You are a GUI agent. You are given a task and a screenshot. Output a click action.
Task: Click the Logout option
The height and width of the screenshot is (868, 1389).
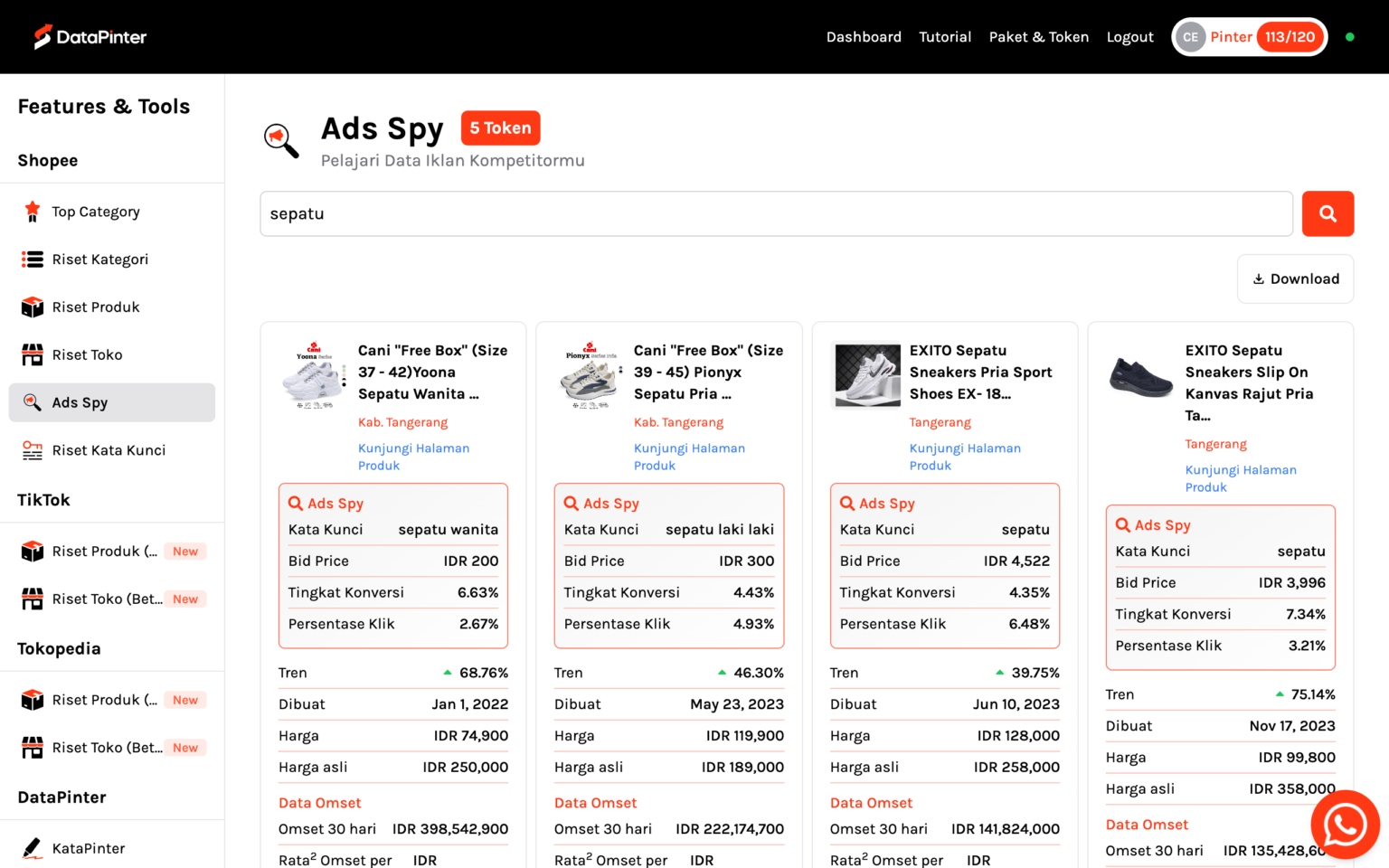click(1129, 37)
